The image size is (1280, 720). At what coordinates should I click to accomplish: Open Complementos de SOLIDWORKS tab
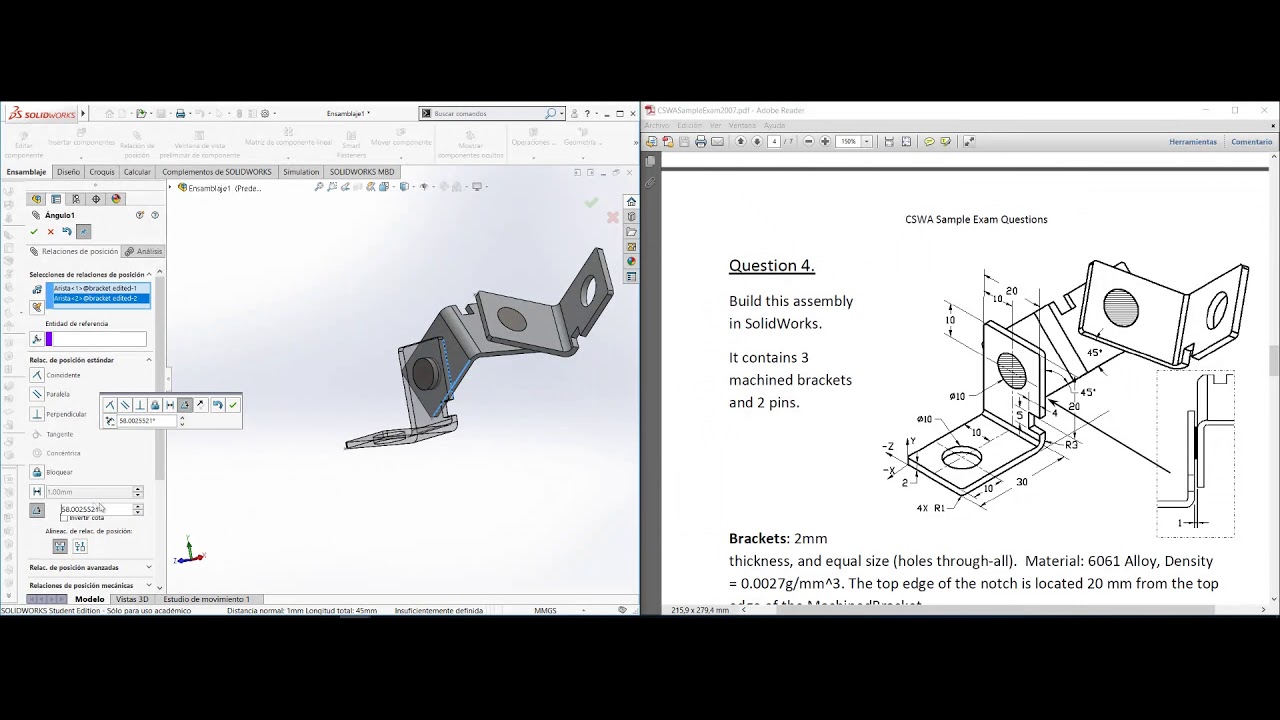tap(217, 172)
